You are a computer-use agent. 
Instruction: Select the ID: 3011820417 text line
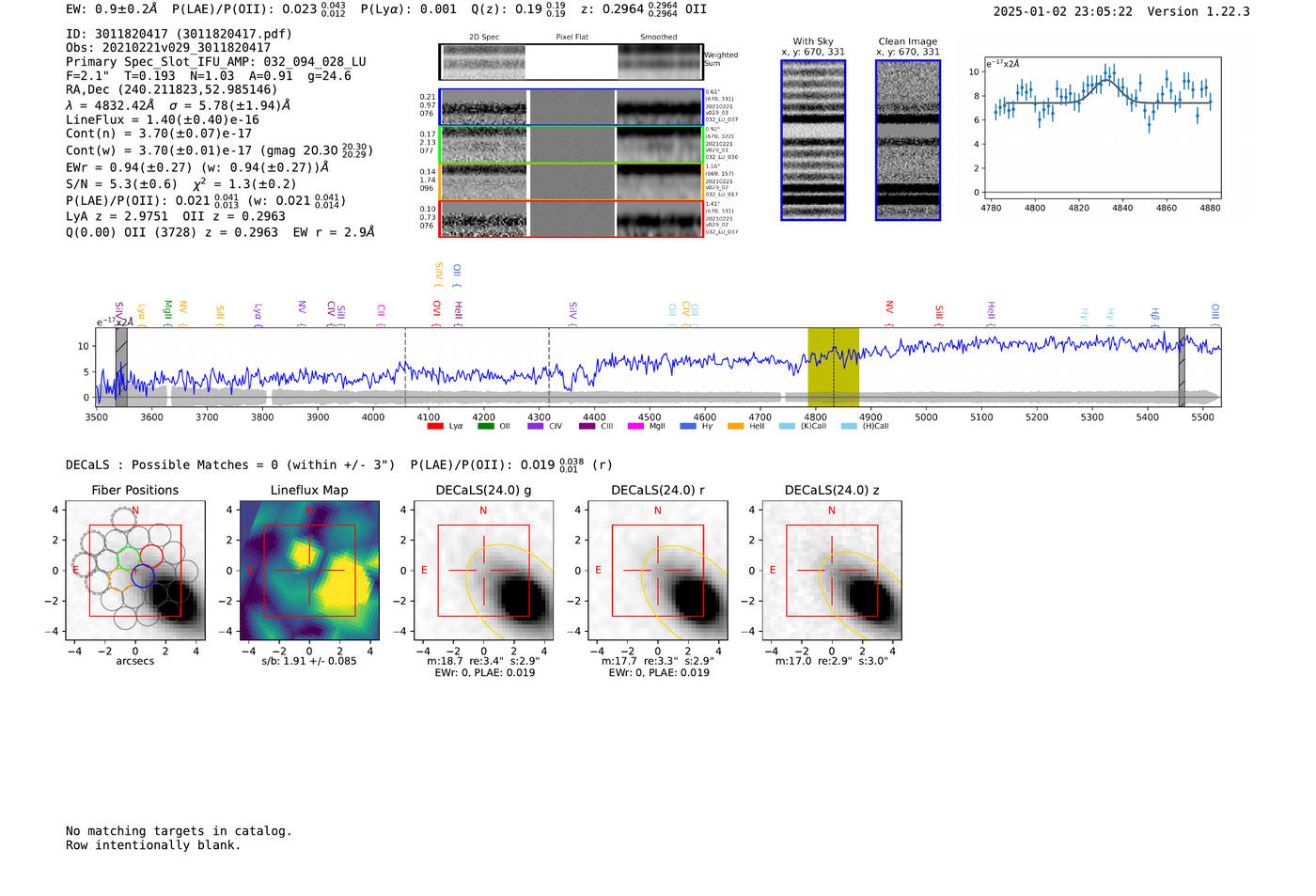tap(179, 34)
